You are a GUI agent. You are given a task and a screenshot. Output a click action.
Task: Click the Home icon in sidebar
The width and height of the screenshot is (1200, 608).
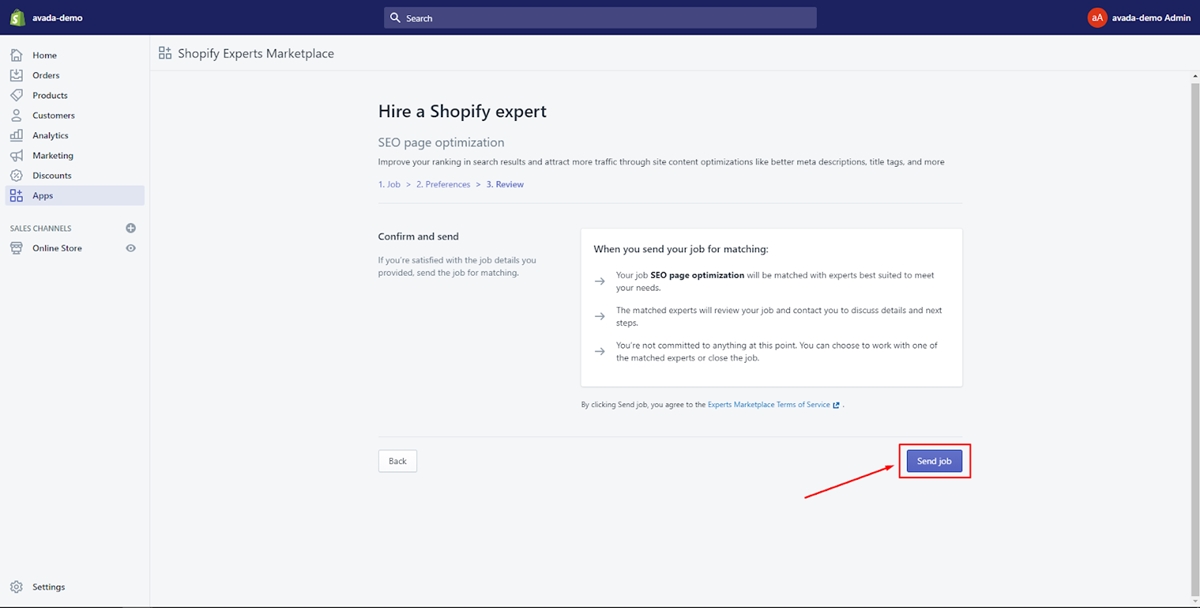point(16,55)
